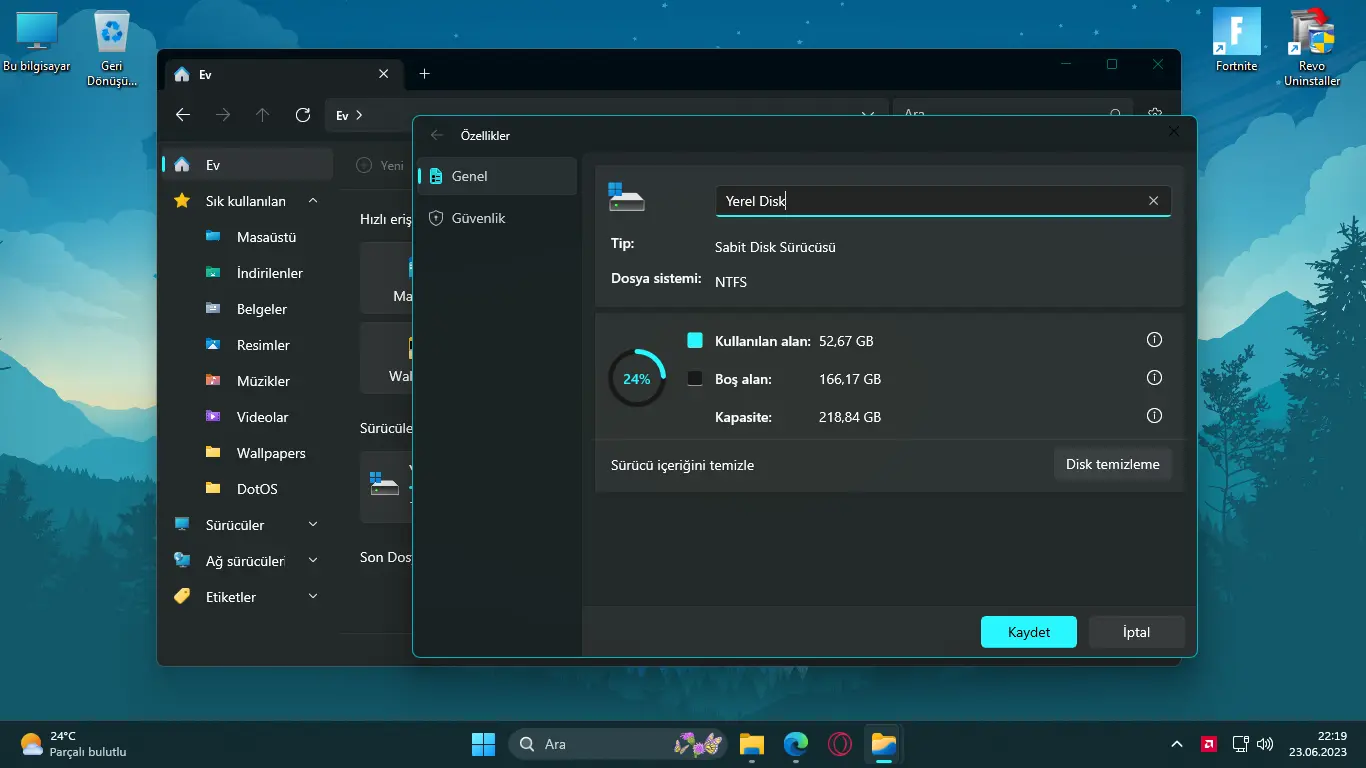
Task: Switch to the Ev tab in Files
Action: [x=282, y=74]
